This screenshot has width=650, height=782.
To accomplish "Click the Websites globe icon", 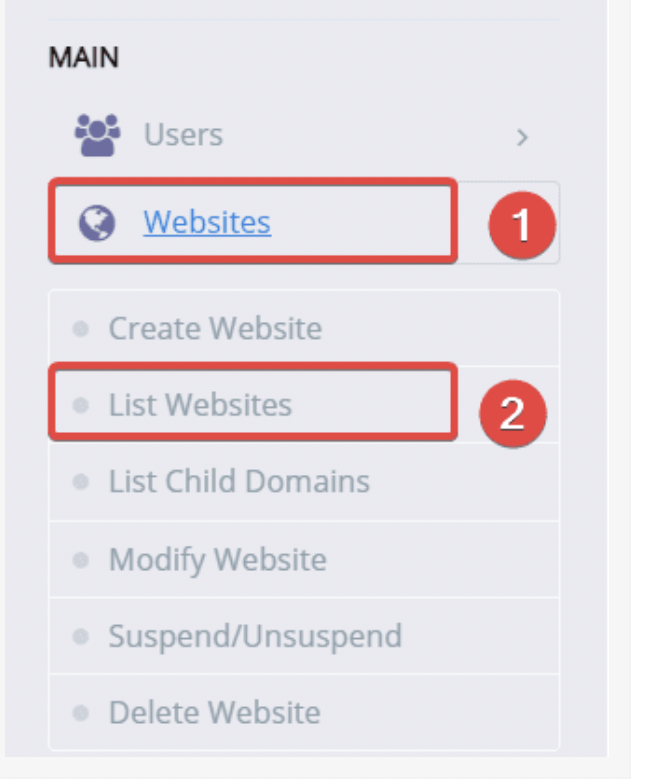I will click(97, 223).
